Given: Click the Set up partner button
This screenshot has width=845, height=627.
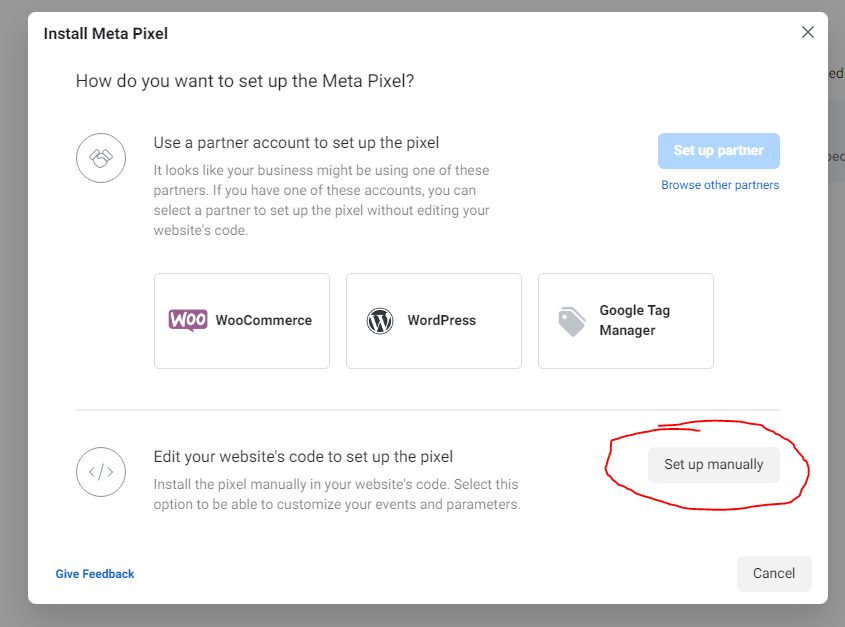Looking at the screenshot, I should (718, 151).
